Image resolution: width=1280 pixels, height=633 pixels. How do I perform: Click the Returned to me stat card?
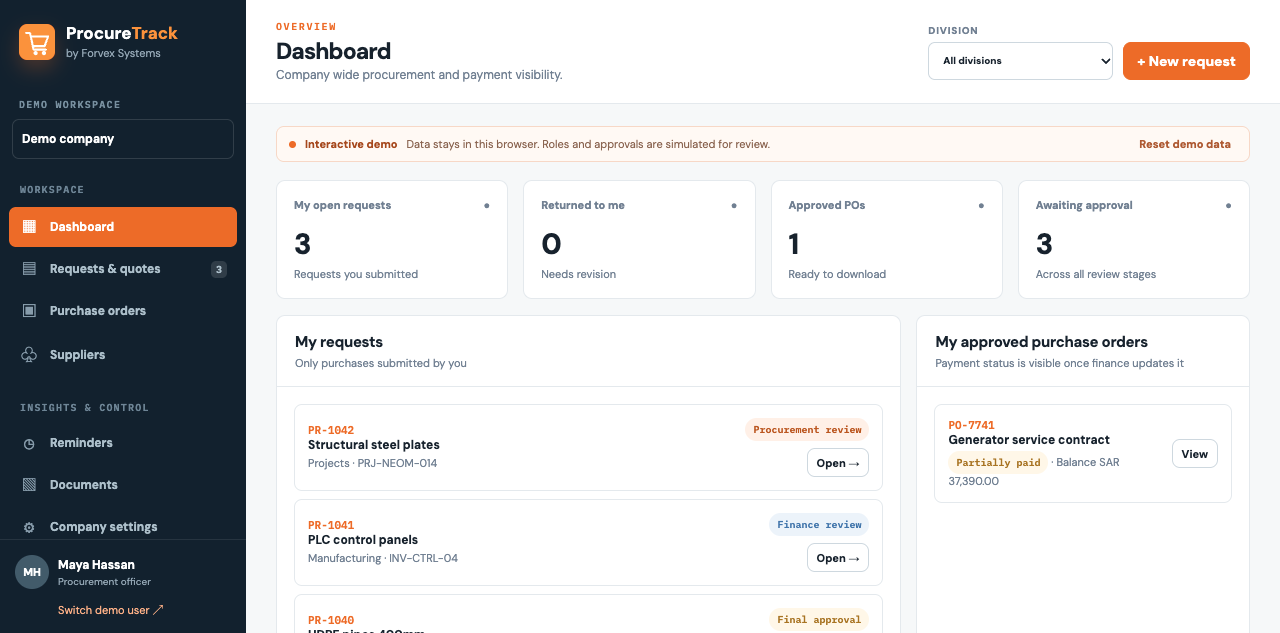tap(639, 239)
